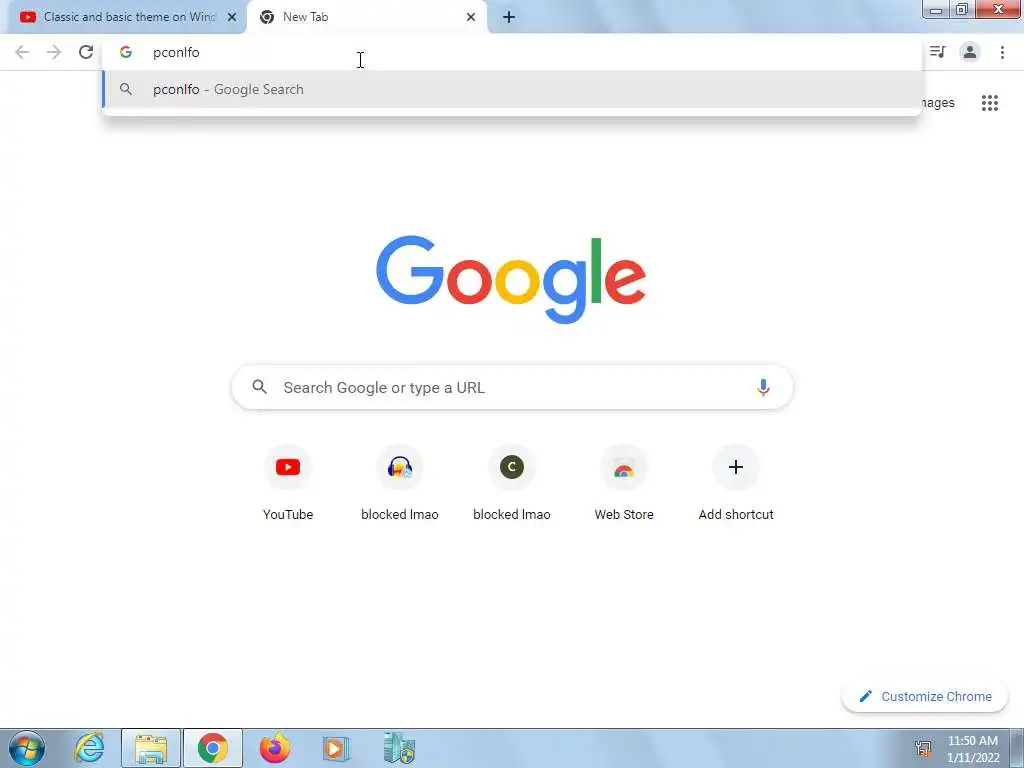Select the New Tab tab
Screen dimensions: 1024x768
[366, 17]
